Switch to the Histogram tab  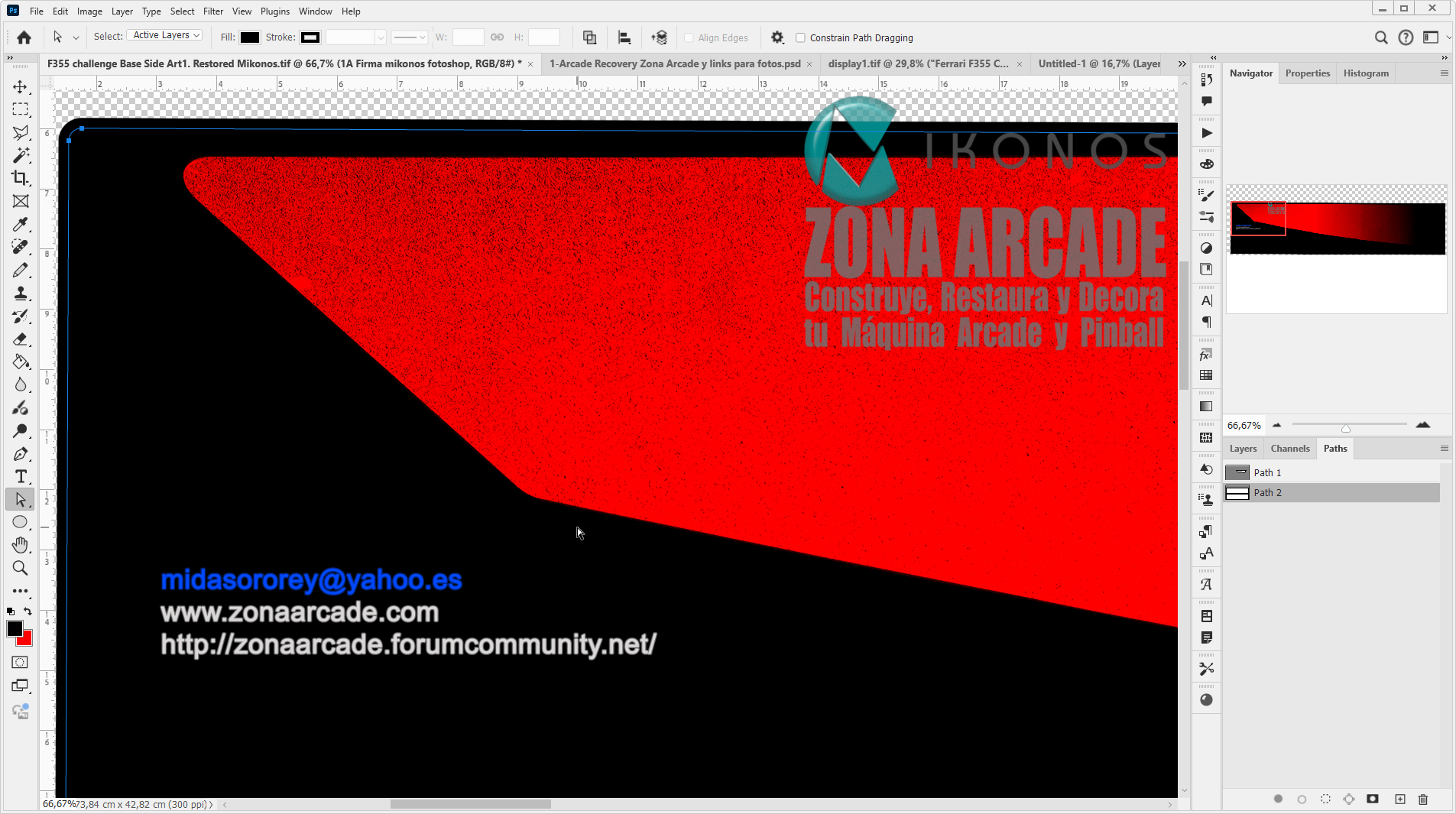(1365, 73)
